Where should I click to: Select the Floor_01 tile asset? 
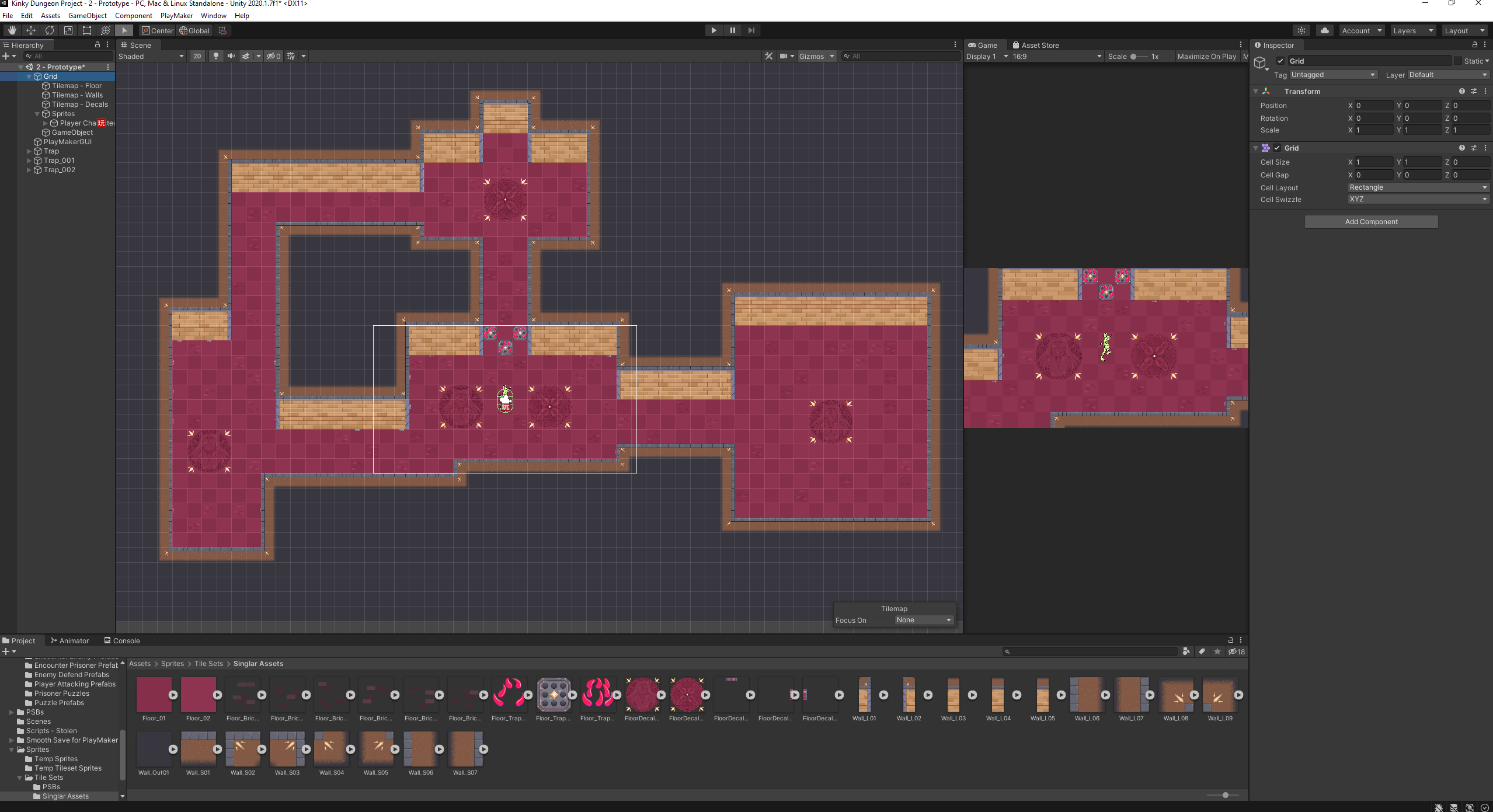(154, 696)
